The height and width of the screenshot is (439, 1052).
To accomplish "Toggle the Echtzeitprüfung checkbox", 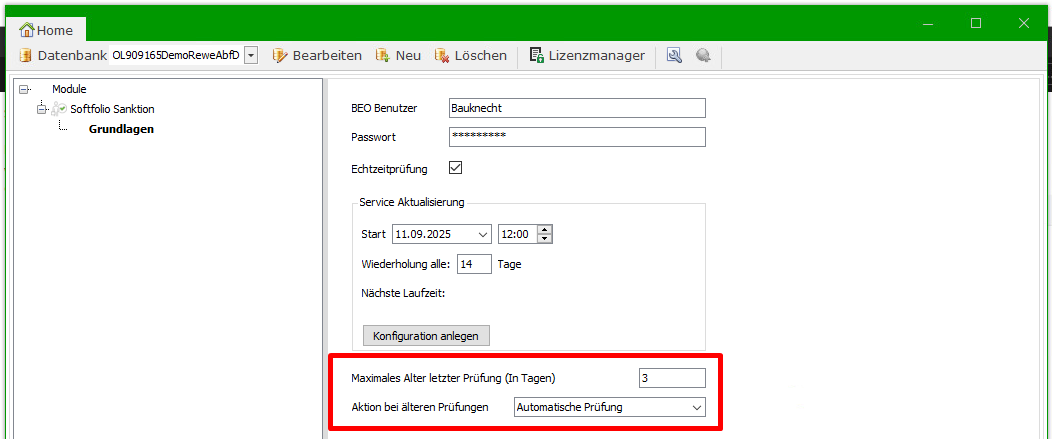I will 456,168.
